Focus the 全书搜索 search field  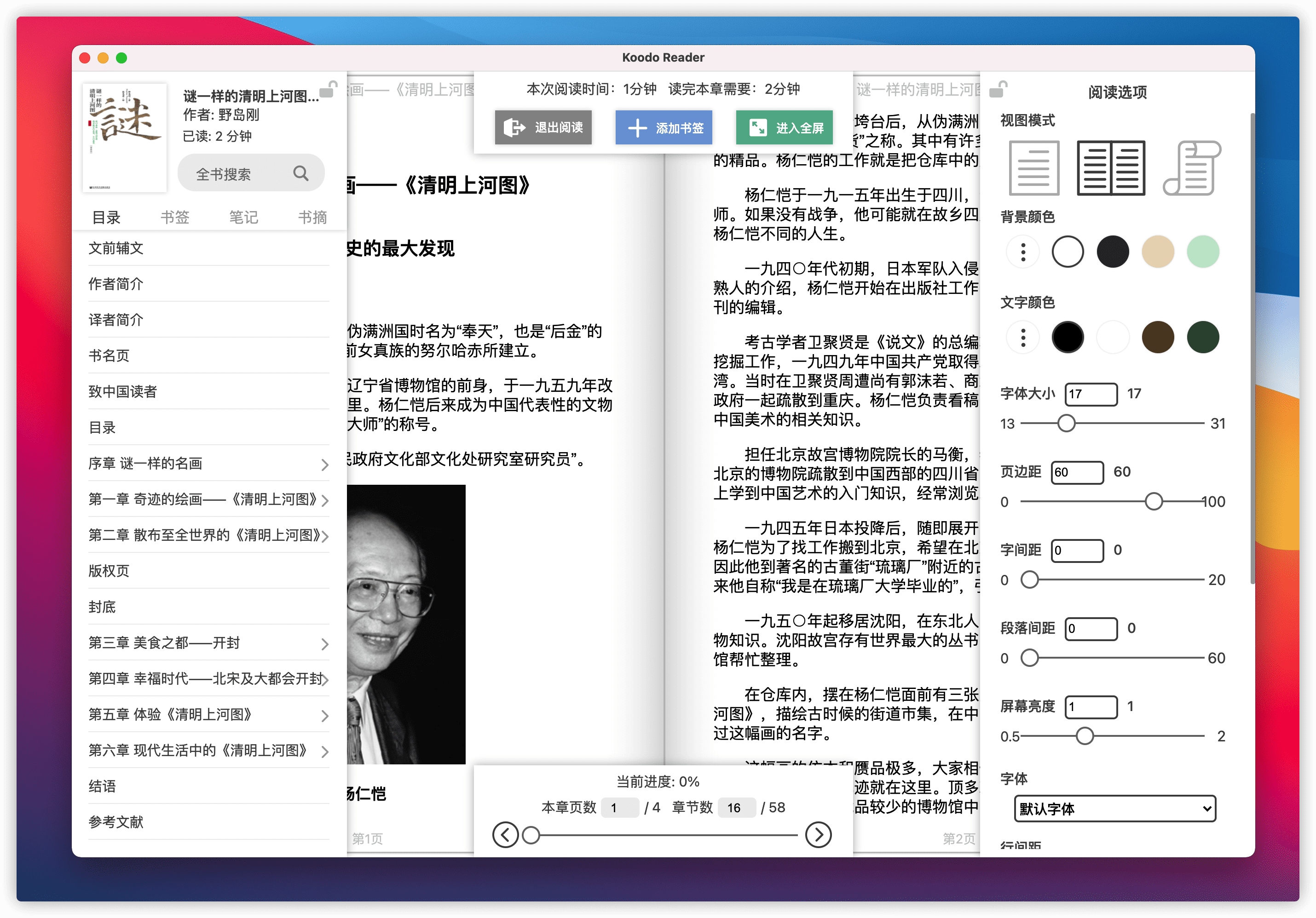(x=251, y=173)
